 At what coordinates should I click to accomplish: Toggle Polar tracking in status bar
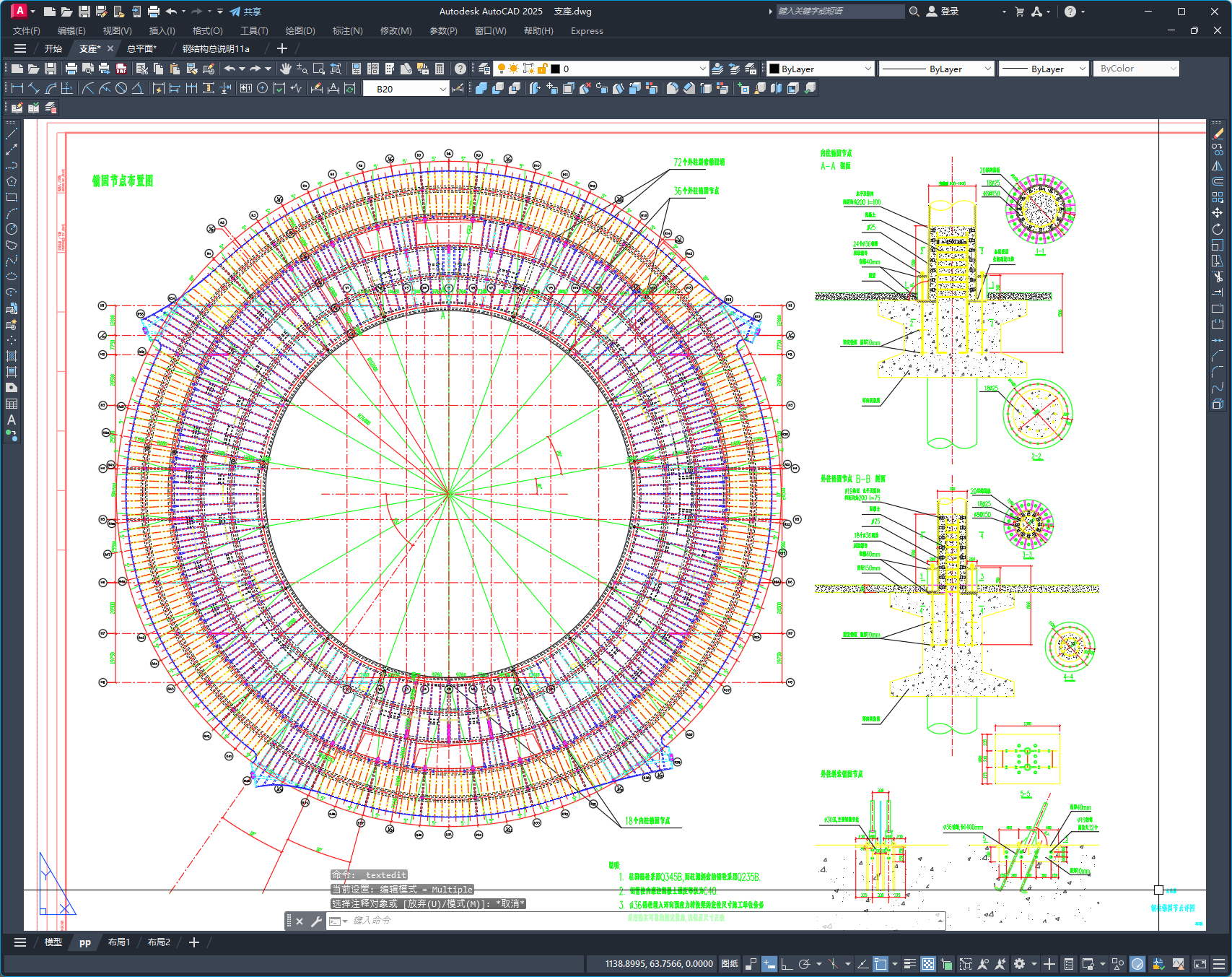click(x=804, y=964)
